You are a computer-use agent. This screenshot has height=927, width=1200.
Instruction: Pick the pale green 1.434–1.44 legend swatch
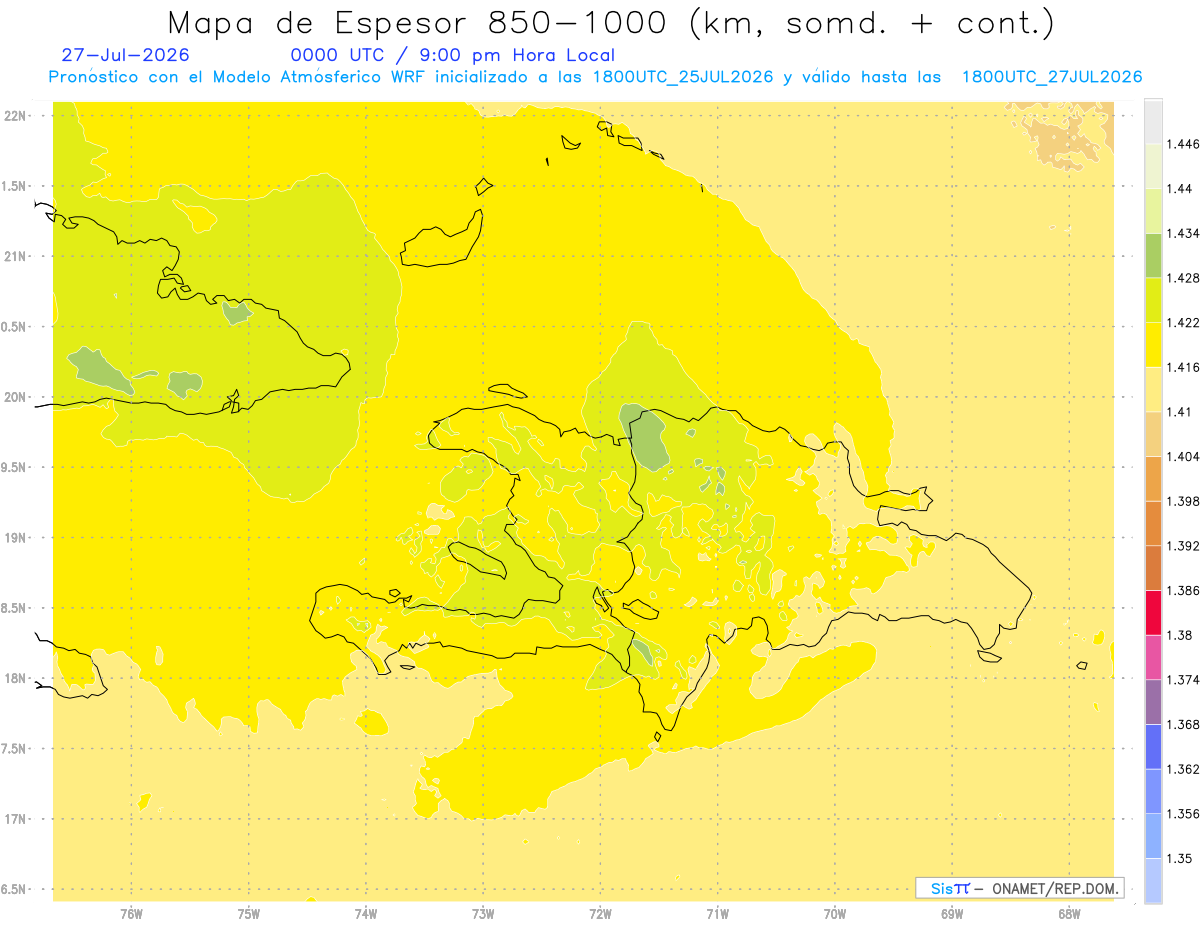click(1153, 211)
